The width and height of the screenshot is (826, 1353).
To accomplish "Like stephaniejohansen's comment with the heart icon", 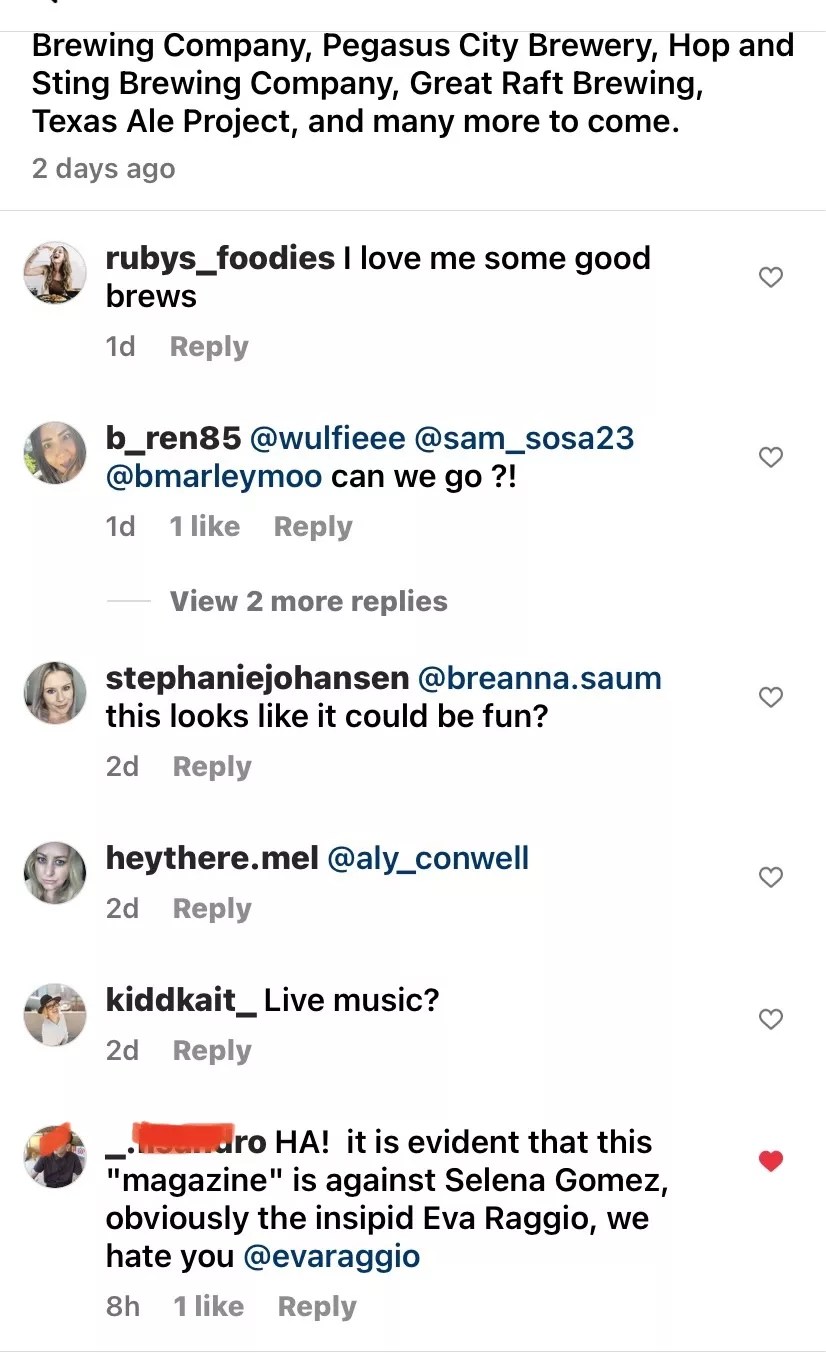I will [770, 697].
